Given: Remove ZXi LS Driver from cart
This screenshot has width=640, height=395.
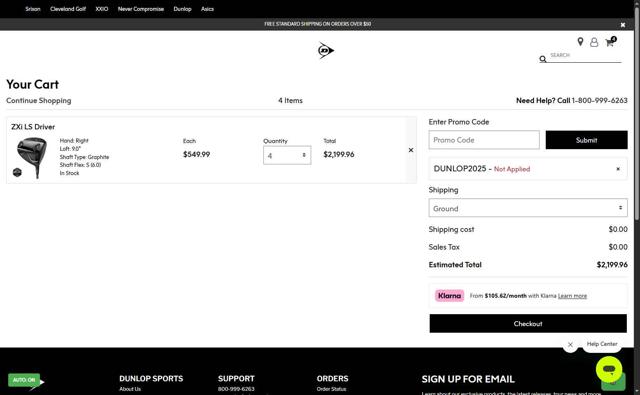Looking at the screenshot, I should (x=411, y=150).
